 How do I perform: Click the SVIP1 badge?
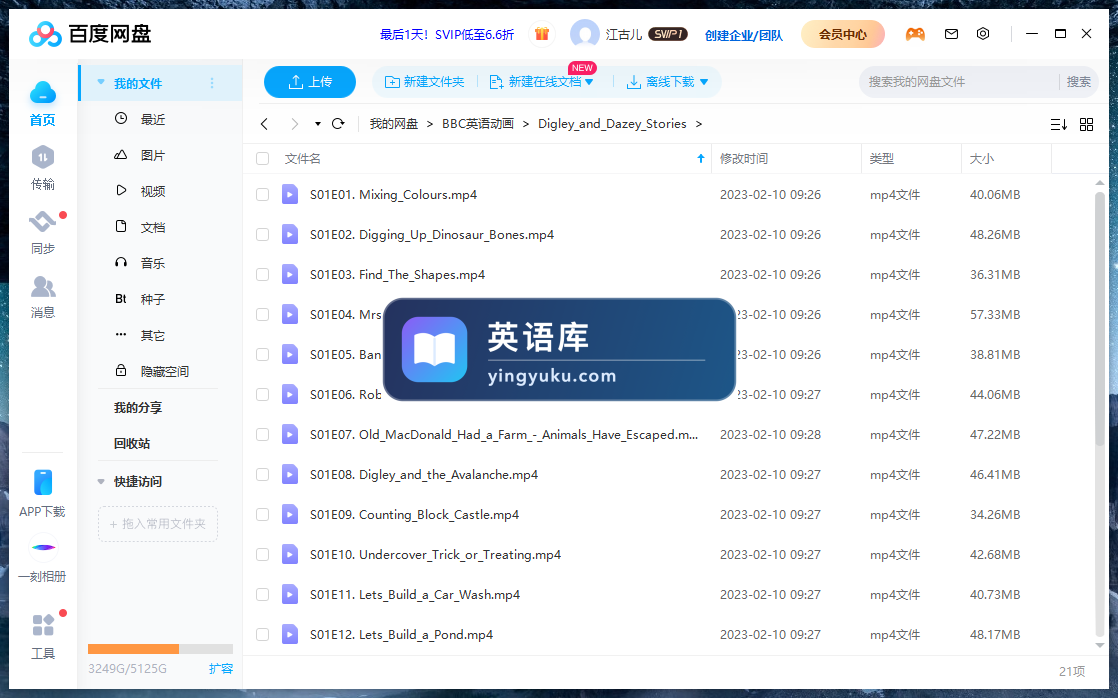pyautogui.click(x=668, y=34)
